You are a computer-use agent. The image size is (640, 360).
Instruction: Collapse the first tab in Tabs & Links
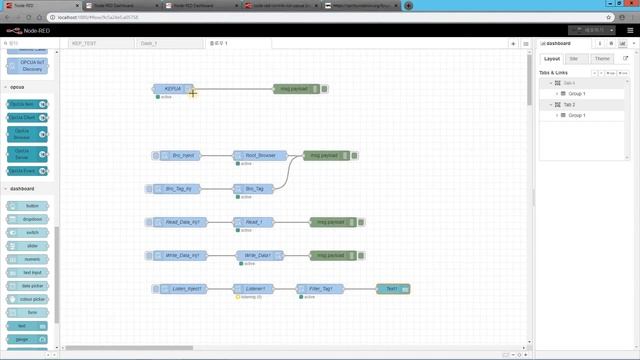(551, 83)
